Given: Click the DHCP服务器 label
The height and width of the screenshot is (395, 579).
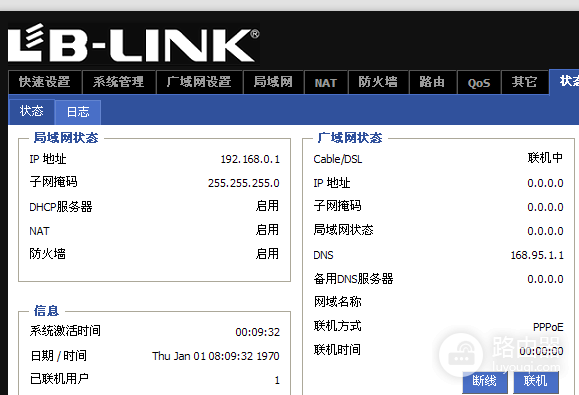Looking at the screenshot, I should coord(61,207).
